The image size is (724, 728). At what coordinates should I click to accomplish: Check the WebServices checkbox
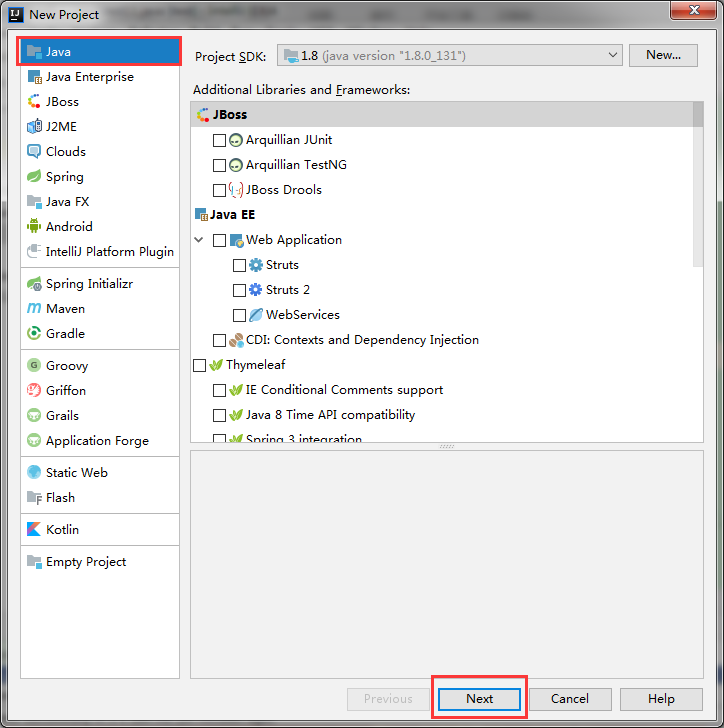coord(239,315)
